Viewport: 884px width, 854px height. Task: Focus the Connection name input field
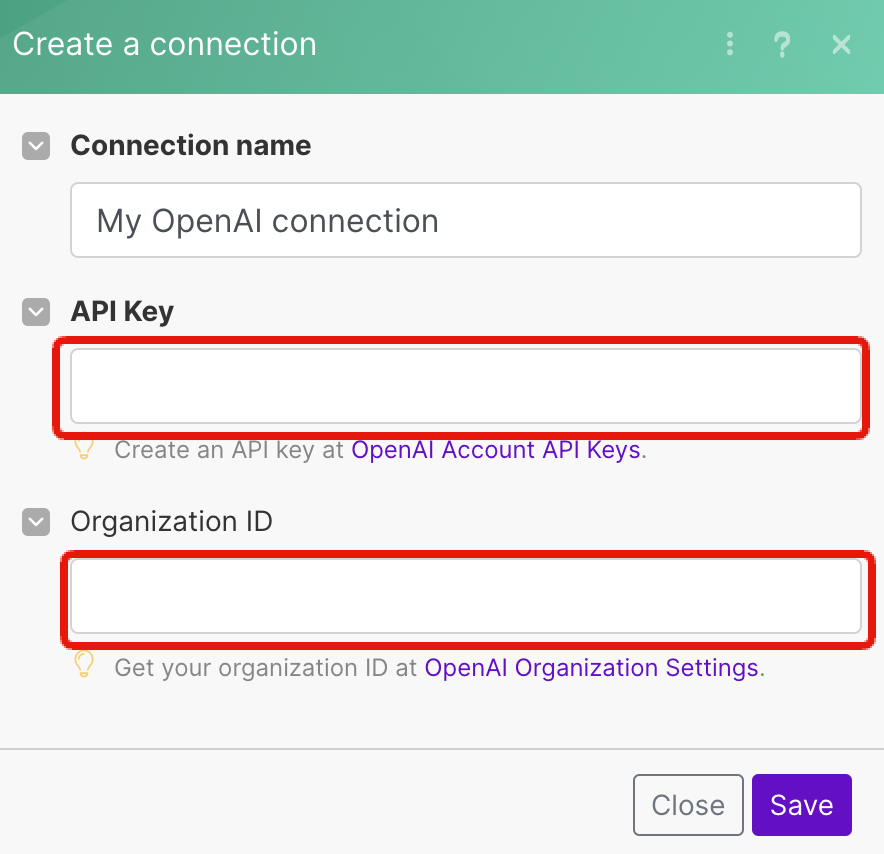click(x=466, y=220)
